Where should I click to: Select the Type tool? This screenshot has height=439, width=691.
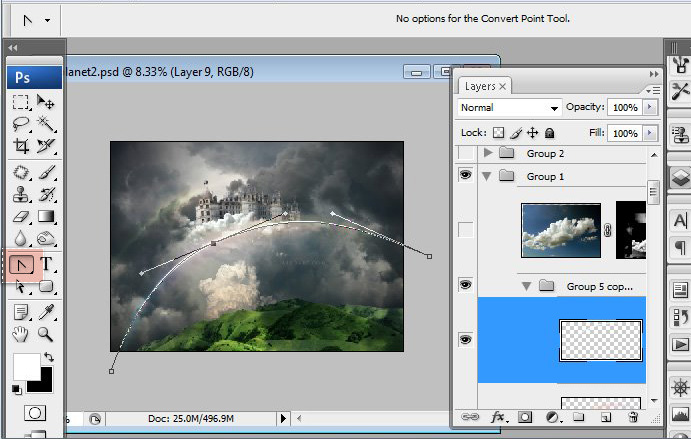click(x=46, y=264)
